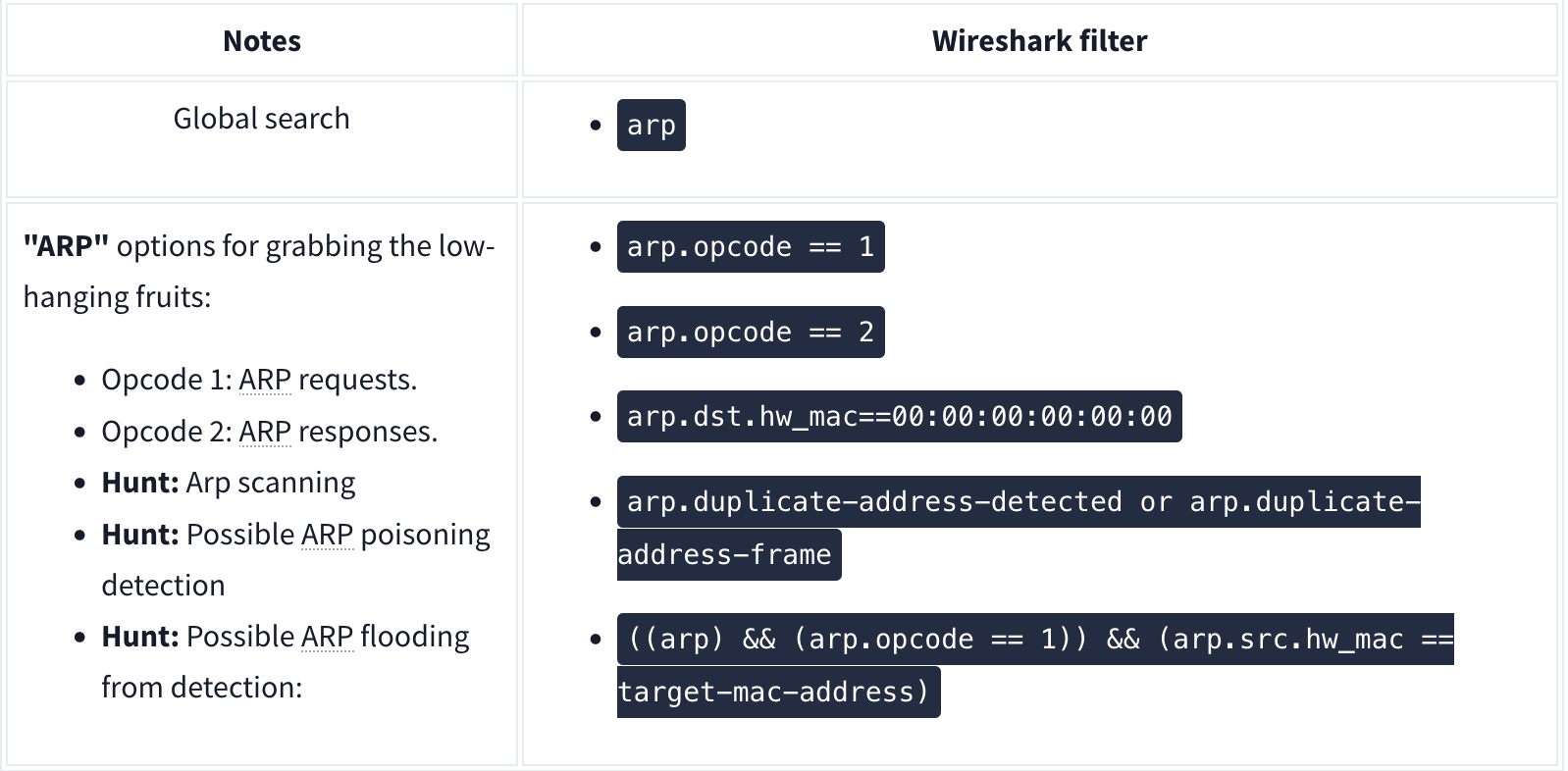Click the 'Opcode 2:' text
Screen dimensions: 1568x771
point(167,432)
